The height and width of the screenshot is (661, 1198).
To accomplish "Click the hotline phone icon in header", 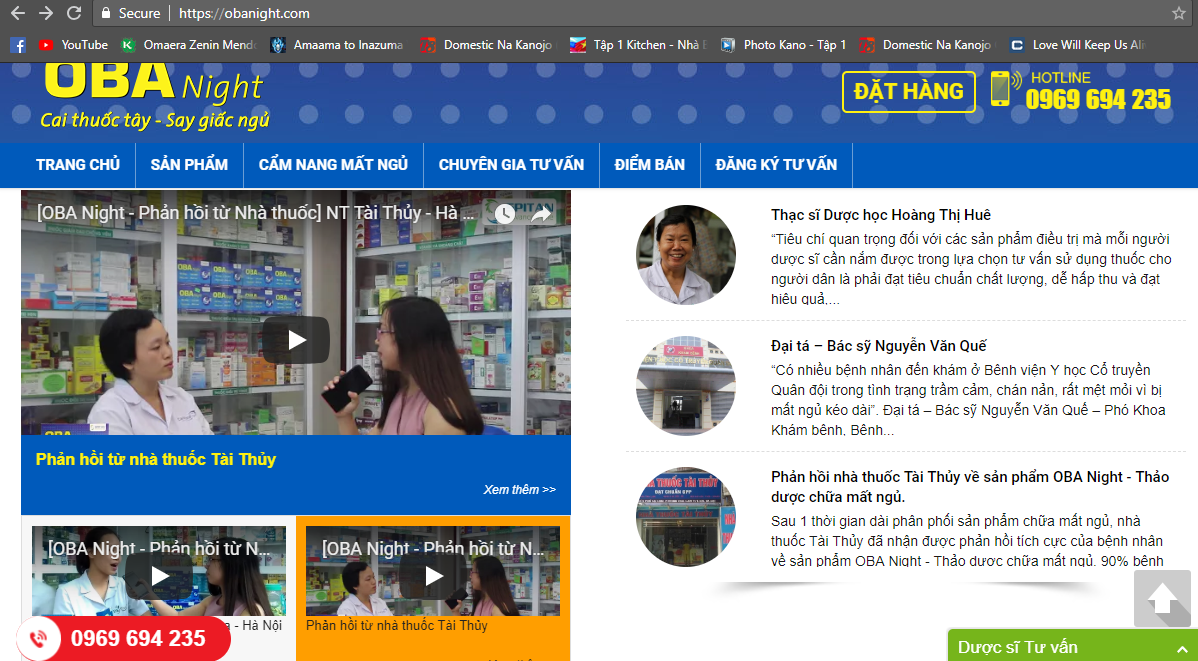I will coord(1004,89).
